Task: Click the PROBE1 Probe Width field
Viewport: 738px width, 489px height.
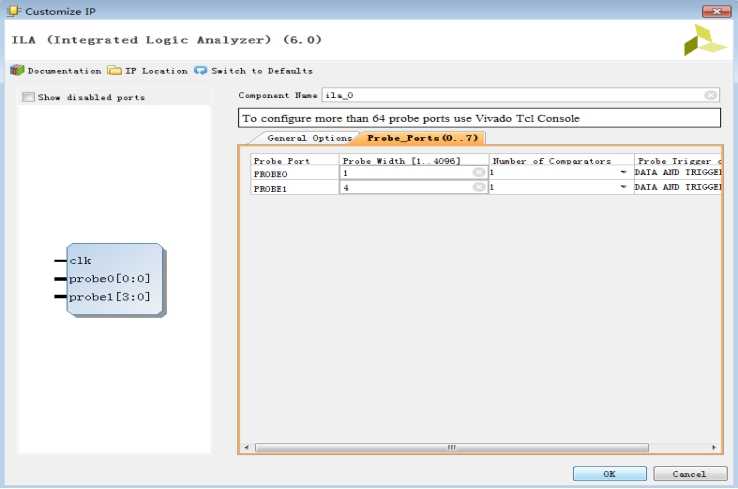Action: click(413, 187)
